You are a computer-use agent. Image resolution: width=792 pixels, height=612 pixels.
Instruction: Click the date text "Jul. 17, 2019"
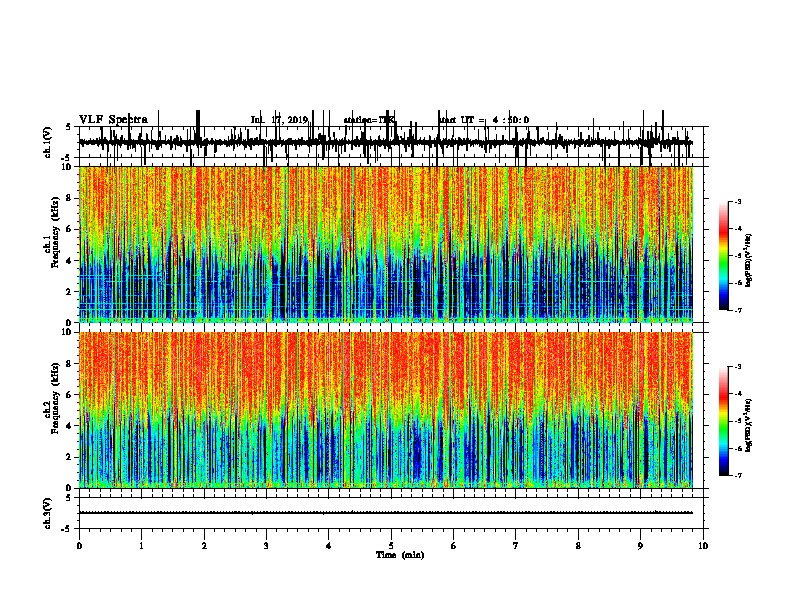279,120
